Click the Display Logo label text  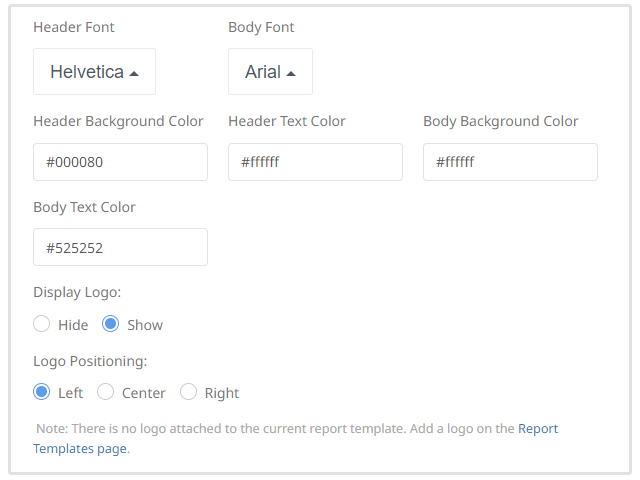pos(77,292)
